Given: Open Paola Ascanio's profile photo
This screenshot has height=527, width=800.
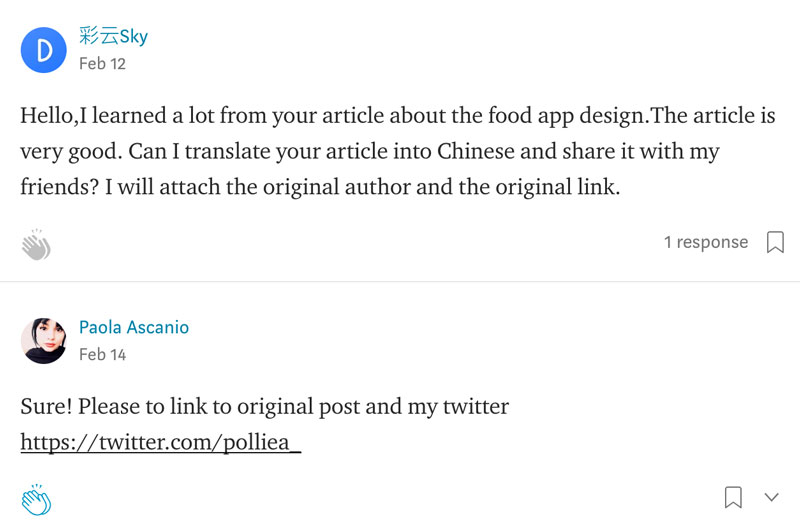Looking at the screenshot, I should 43,340.
